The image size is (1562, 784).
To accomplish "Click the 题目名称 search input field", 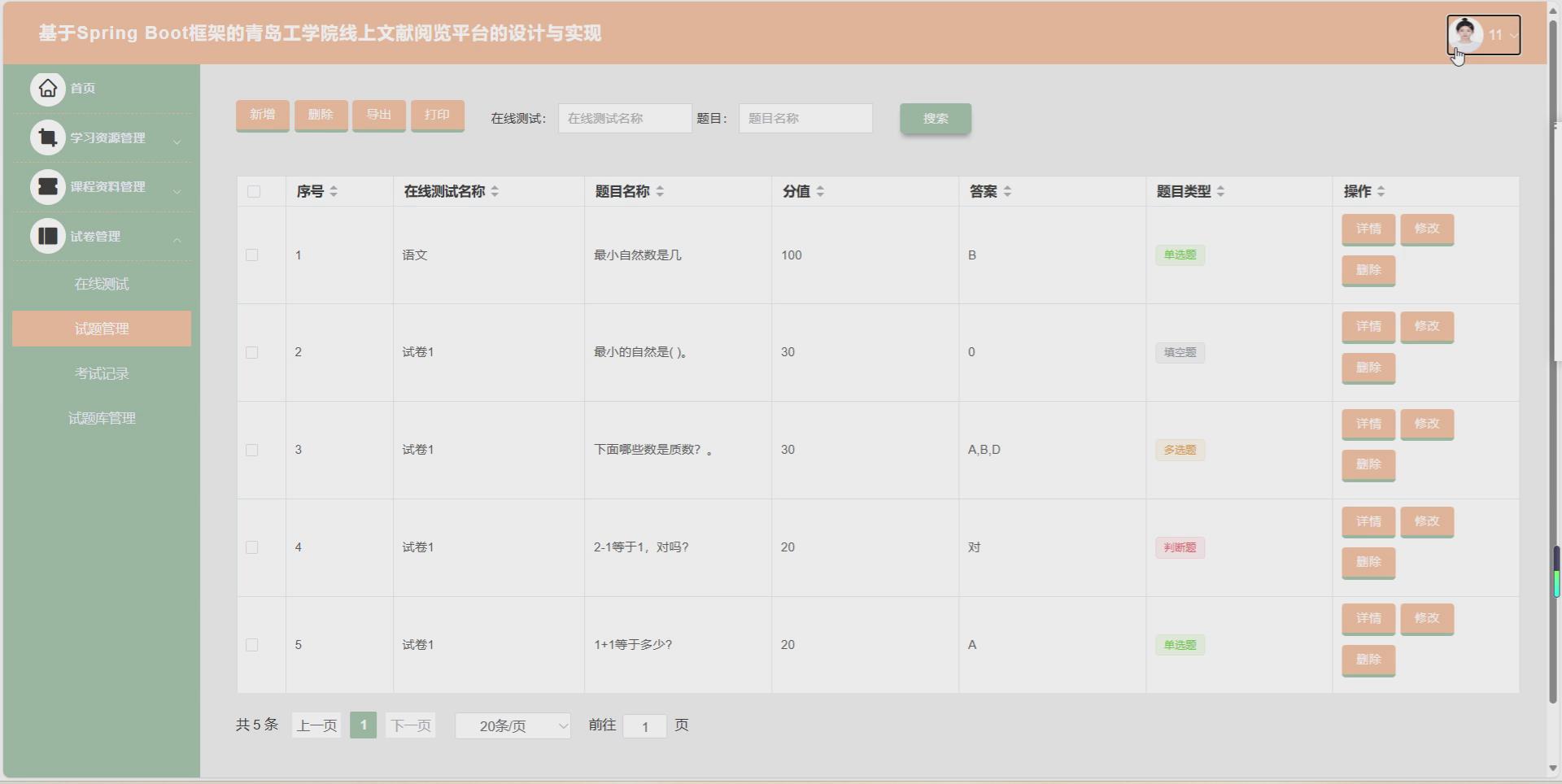I will coord(805,118).
